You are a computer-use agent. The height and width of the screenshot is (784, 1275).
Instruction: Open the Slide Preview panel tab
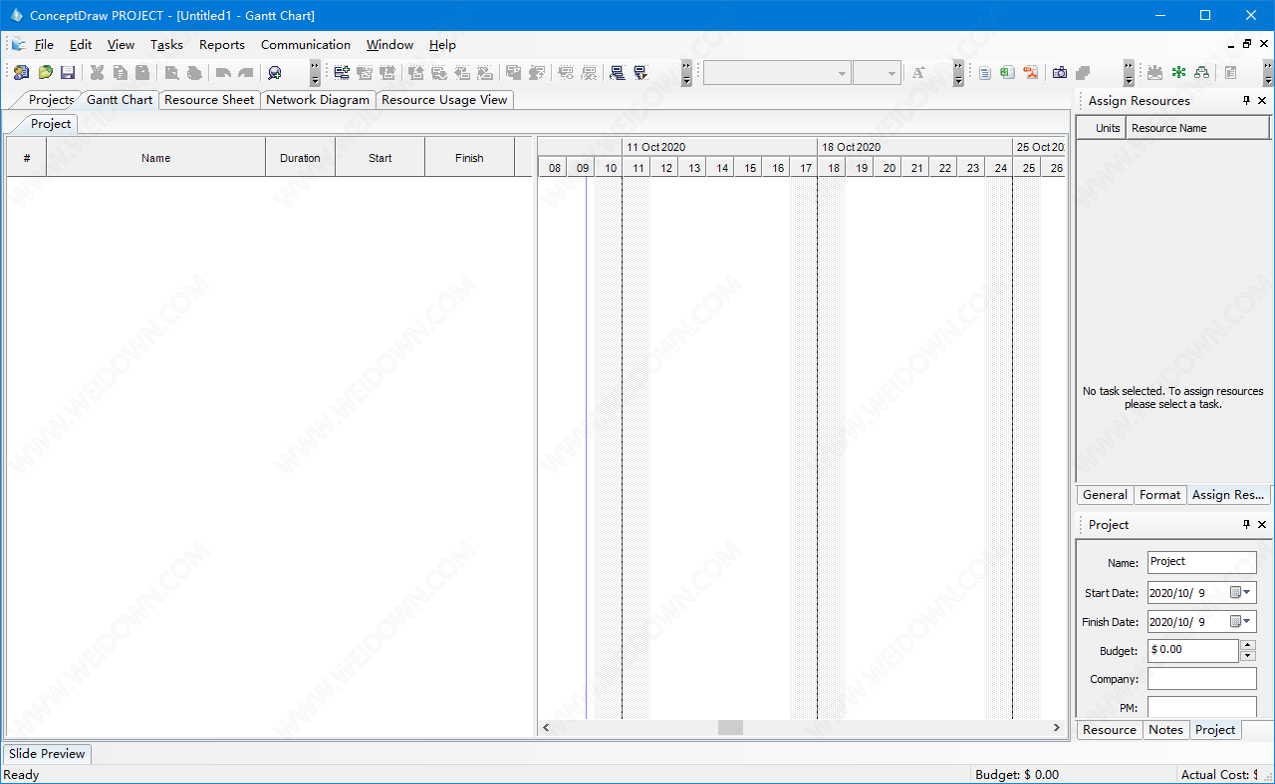[x=47, y=754]
